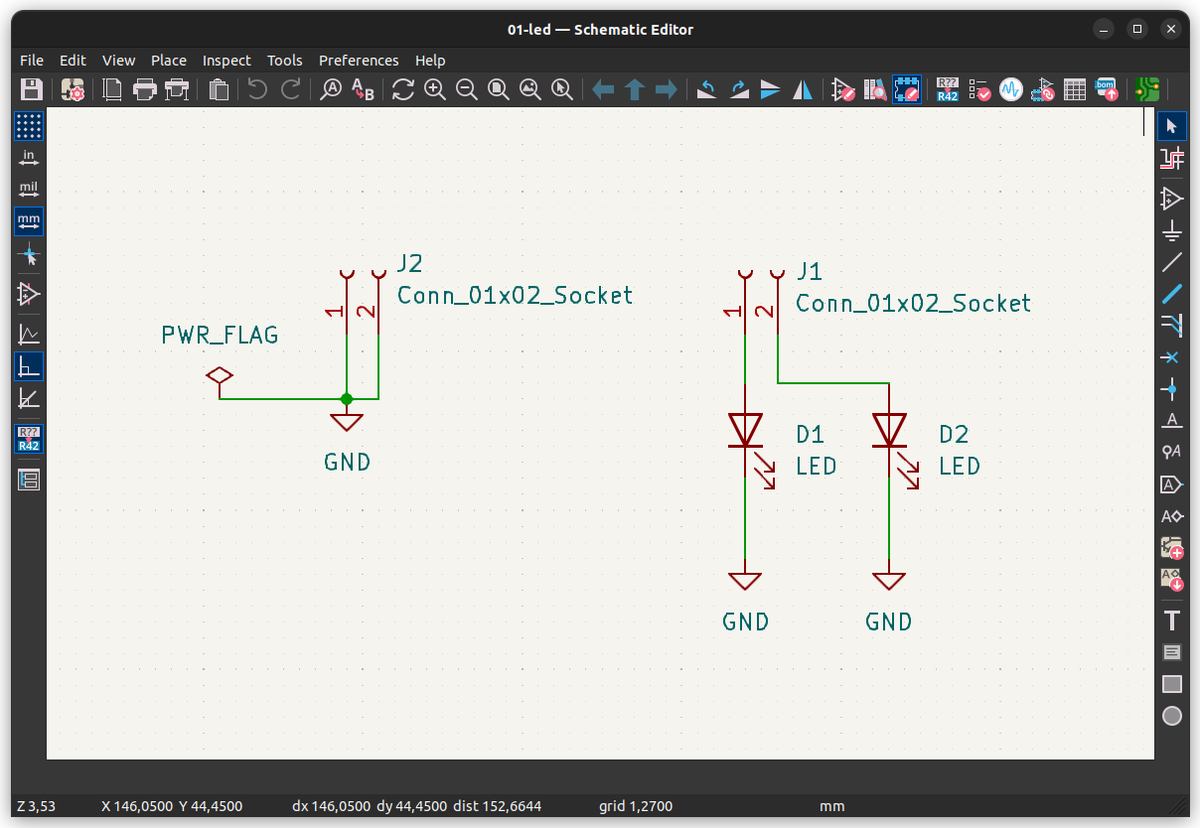The width and height of the screenshot is (1200, 828).
Task: Open the PCB Editor green board icon
Action: pos(1147,90)
